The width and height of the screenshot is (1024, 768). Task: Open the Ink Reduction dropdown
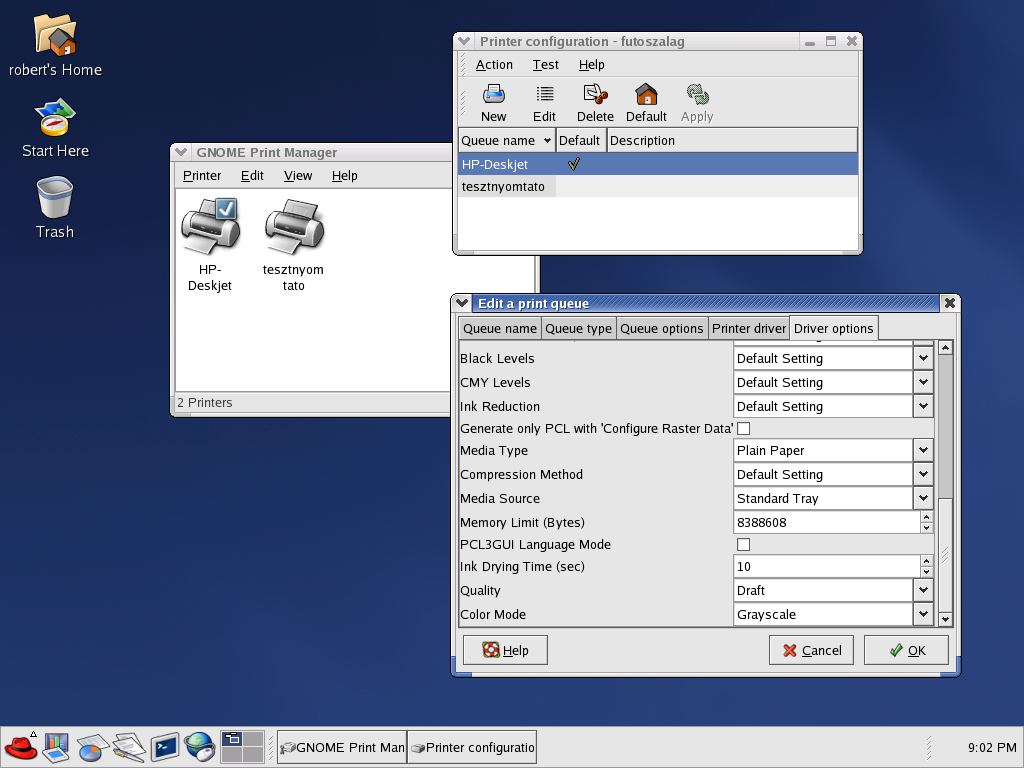coord(923,406)
